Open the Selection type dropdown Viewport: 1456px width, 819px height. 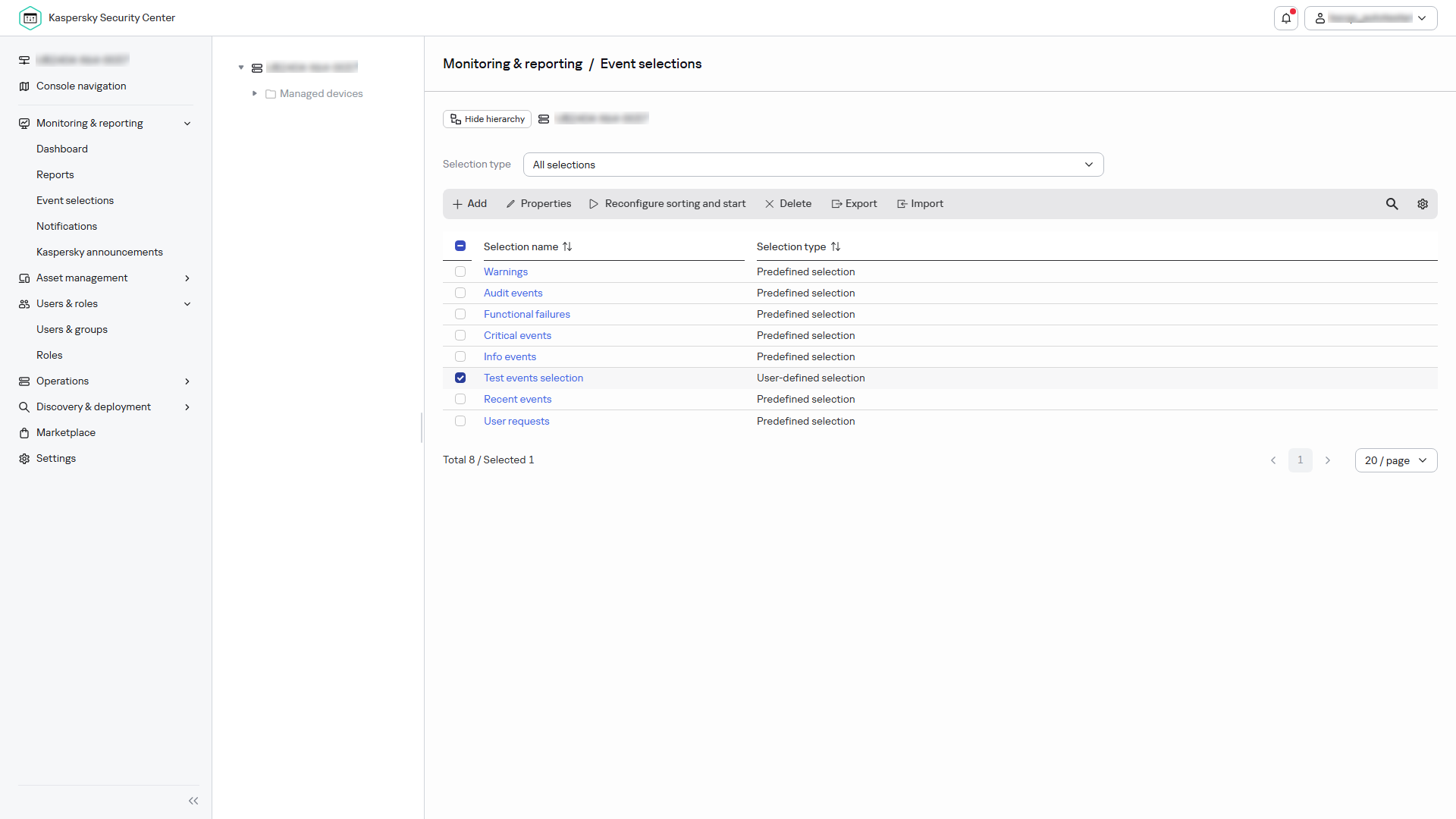(813, 165)
